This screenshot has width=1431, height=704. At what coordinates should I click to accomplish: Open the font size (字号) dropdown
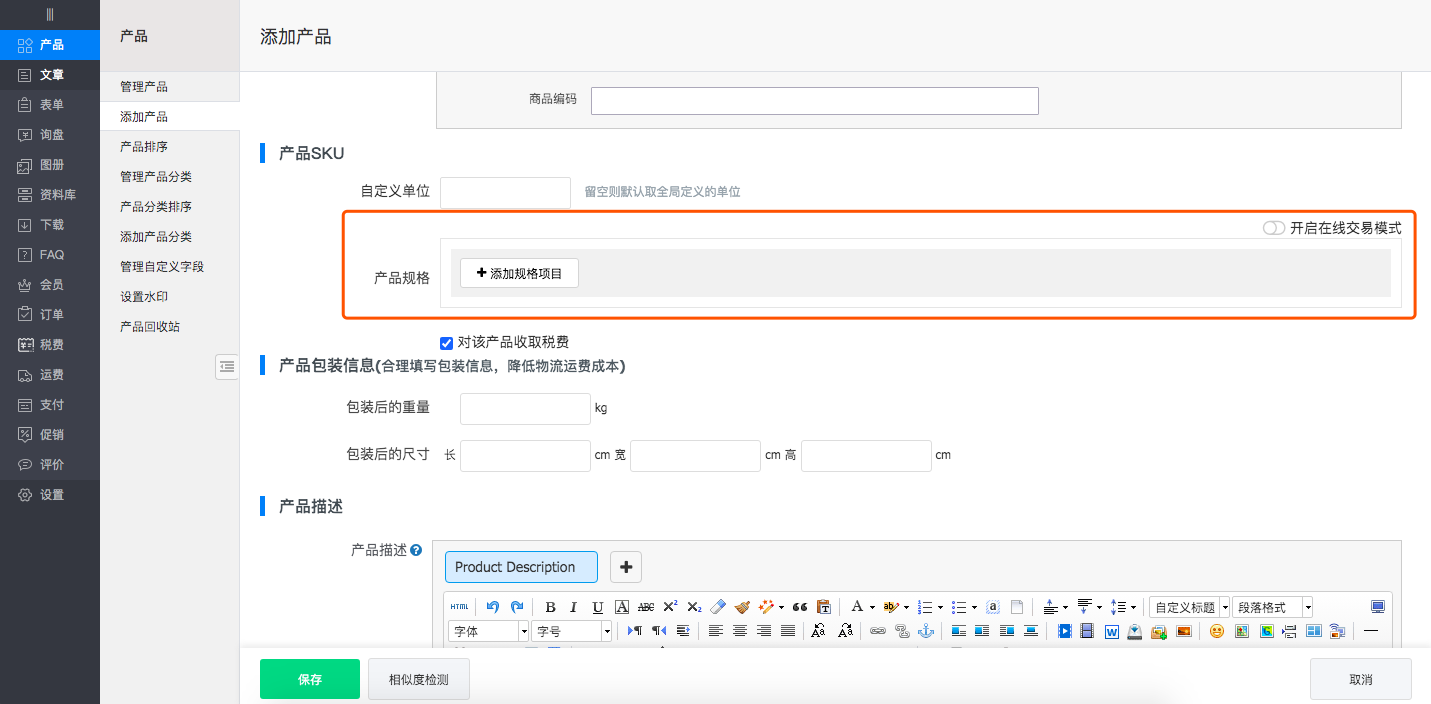(x=572, y=631)
